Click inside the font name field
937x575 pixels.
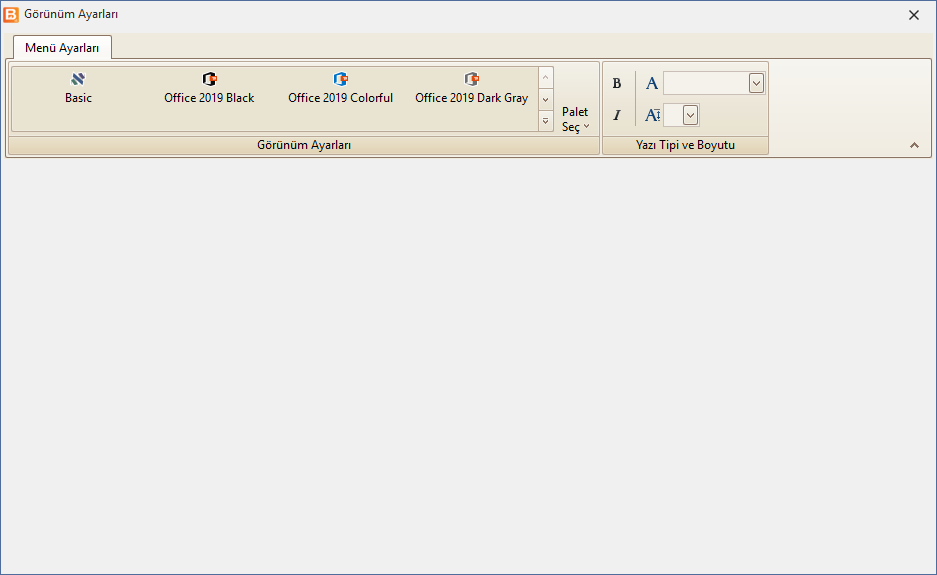coord(706,83)
